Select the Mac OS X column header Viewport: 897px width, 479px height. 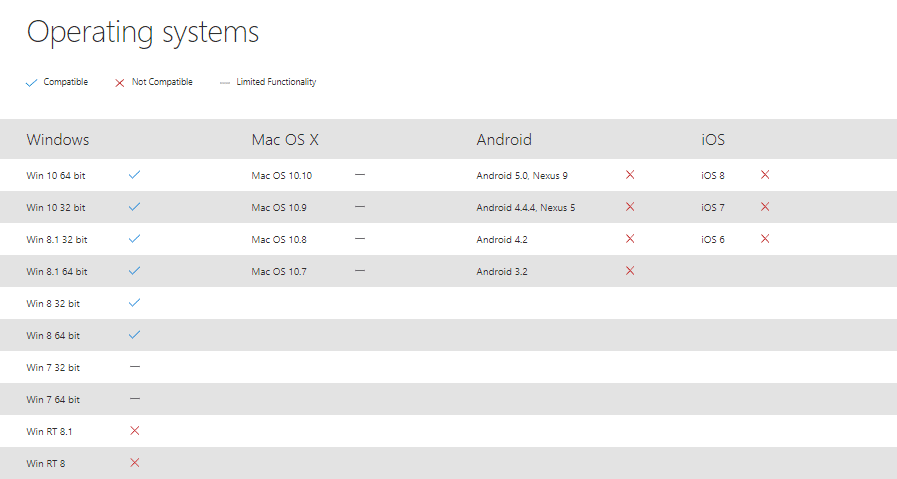(285, 140)
